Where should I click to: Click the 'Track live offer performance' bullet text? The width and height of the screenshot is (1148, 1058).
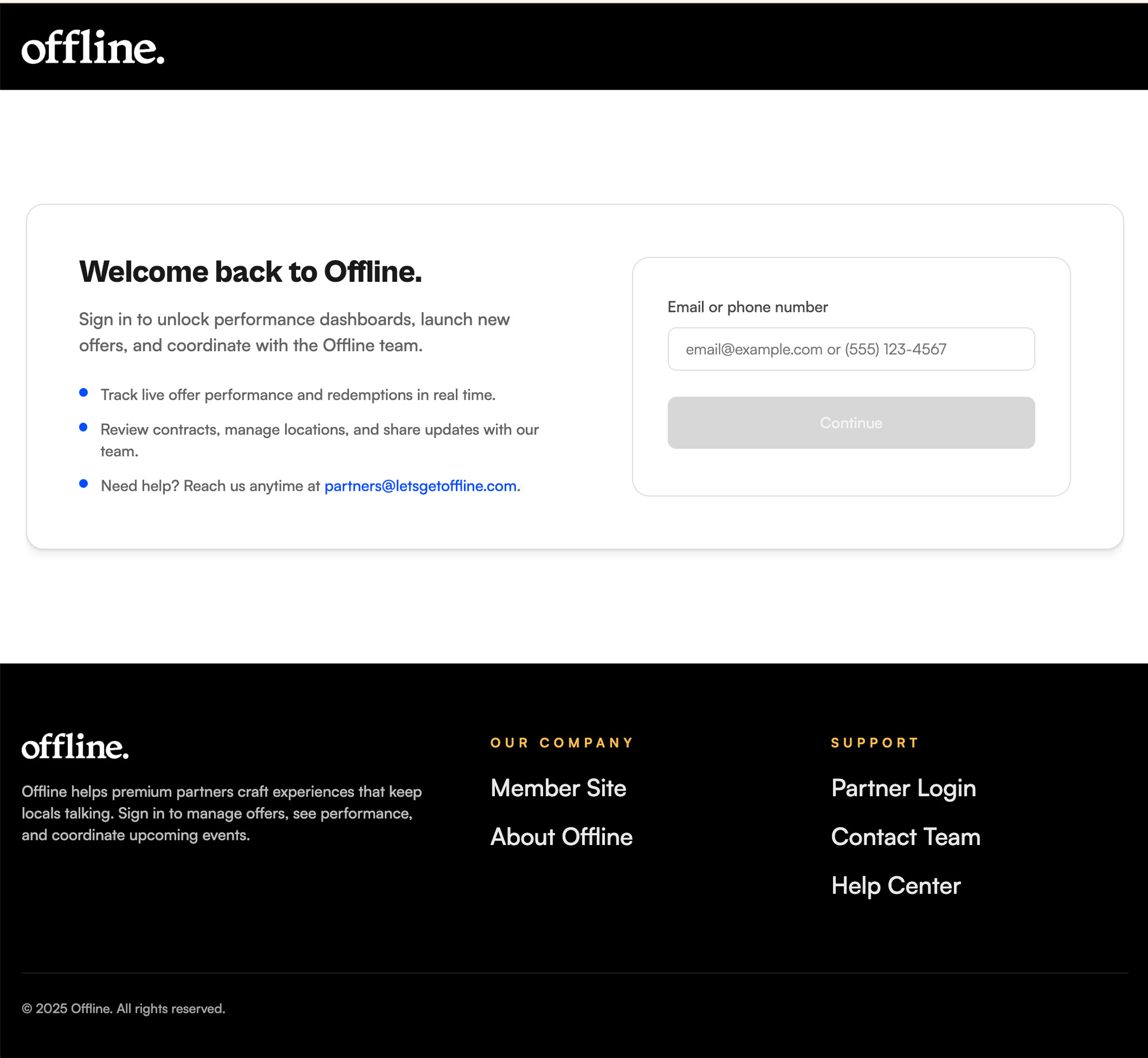click(x=298, y=395)
